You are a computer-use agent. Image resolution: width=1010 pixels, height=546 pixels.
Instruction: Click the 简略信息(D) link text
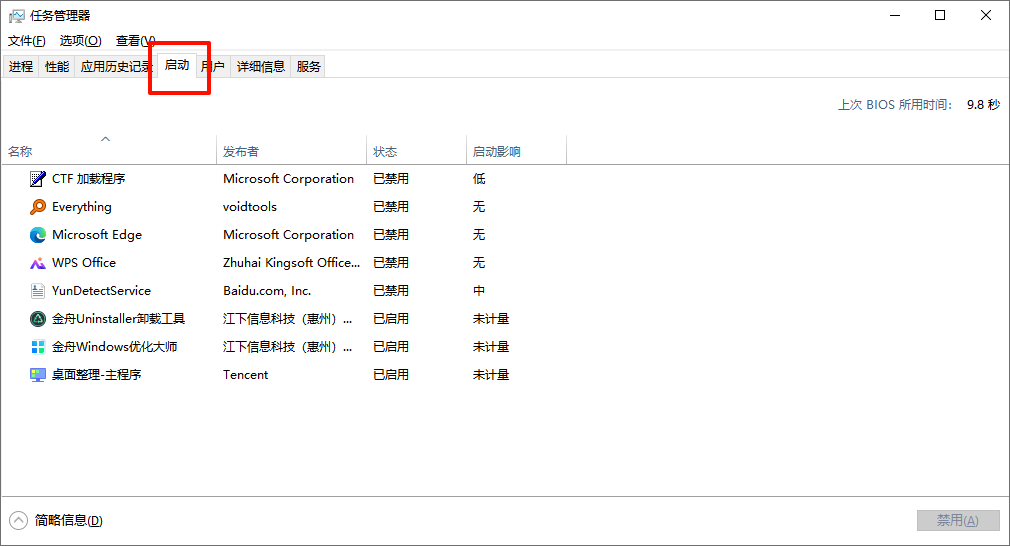[x=68, y=520]
